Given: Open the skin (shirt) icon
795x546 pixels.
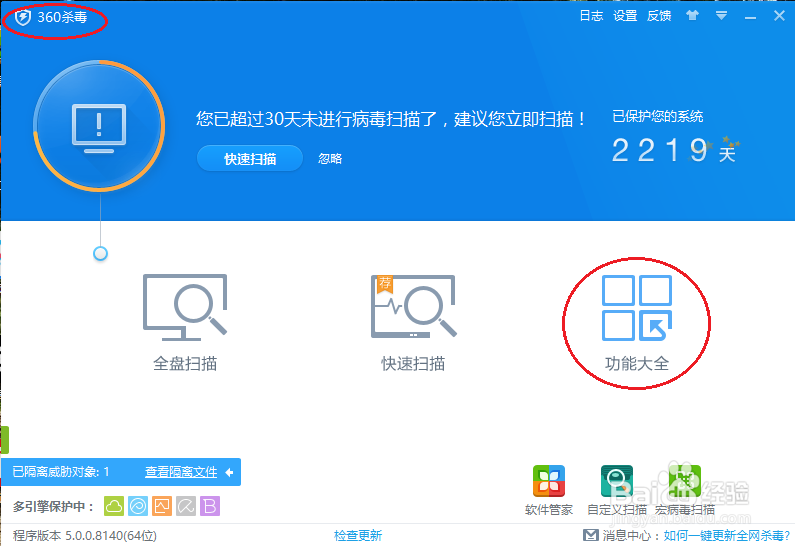Looking at the screenshot, I should point(692,16).
